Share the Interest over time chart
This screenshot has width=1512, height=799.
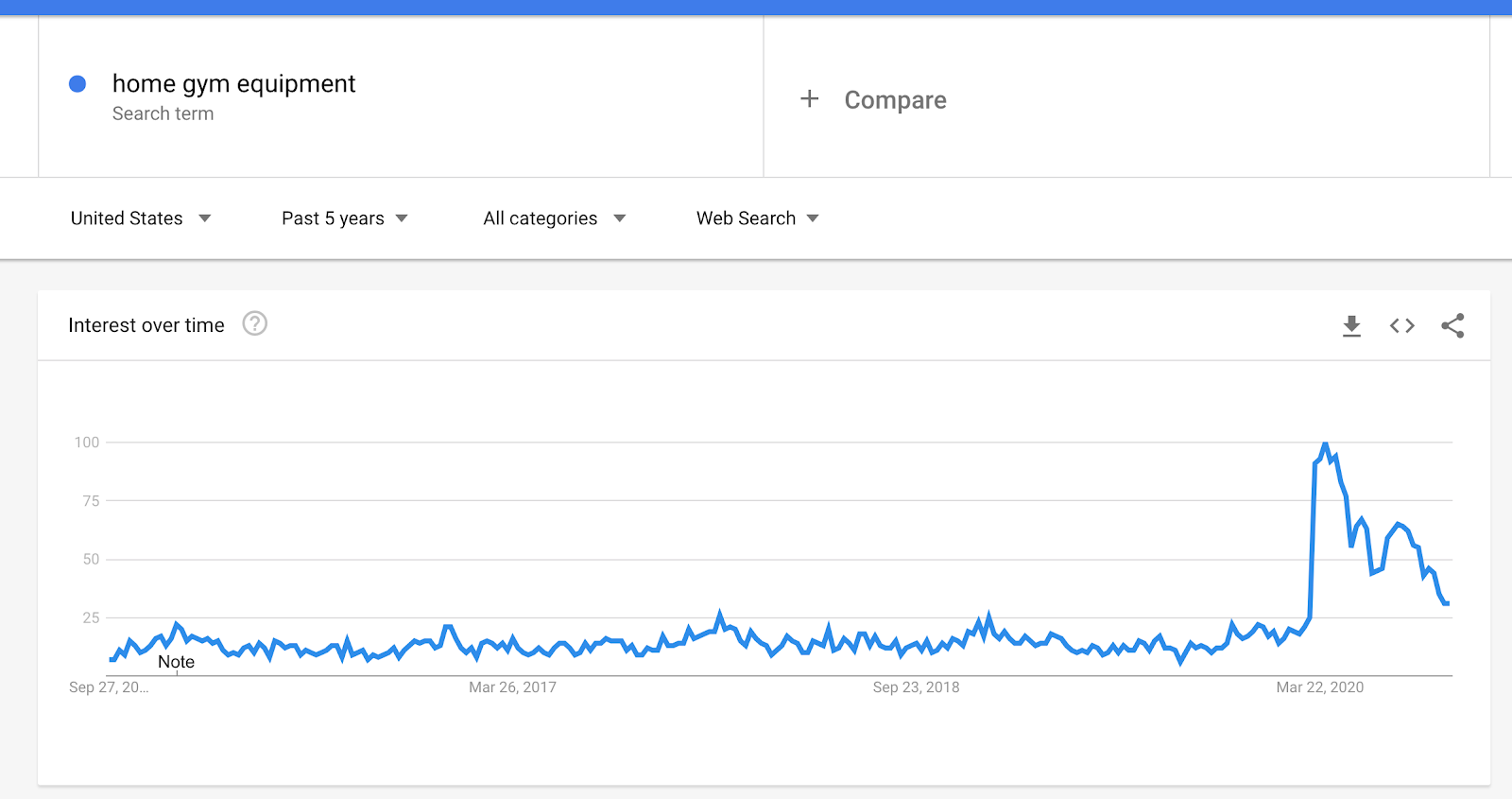coord(1452,326)
